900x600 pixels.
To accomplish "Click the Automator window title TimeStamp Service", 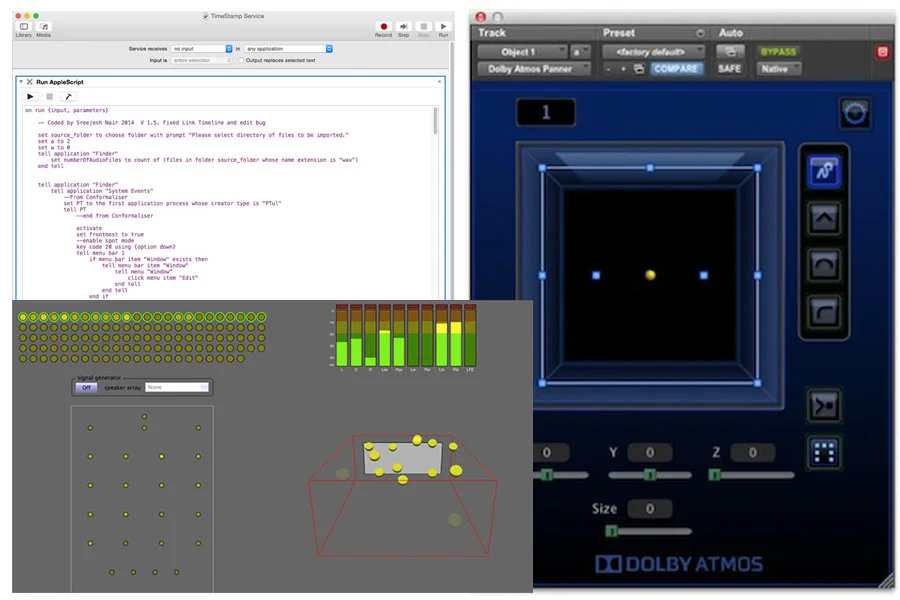I will pyautogui.click(x=237, y=16).
